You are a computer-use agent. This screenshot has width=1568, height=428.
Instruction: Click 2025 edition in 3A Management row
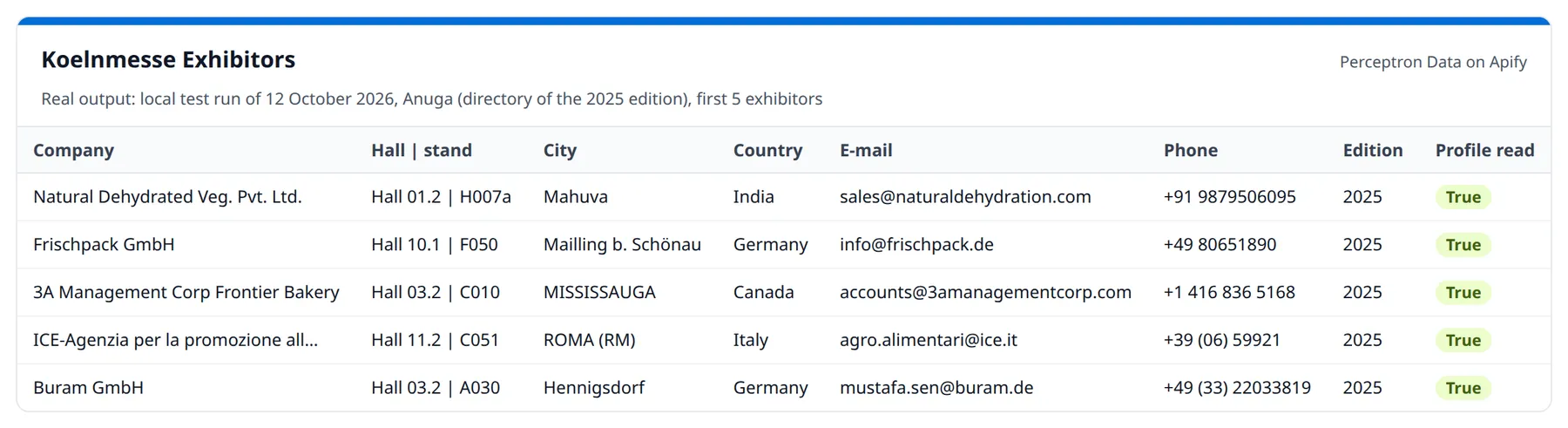click(1362, 293)
